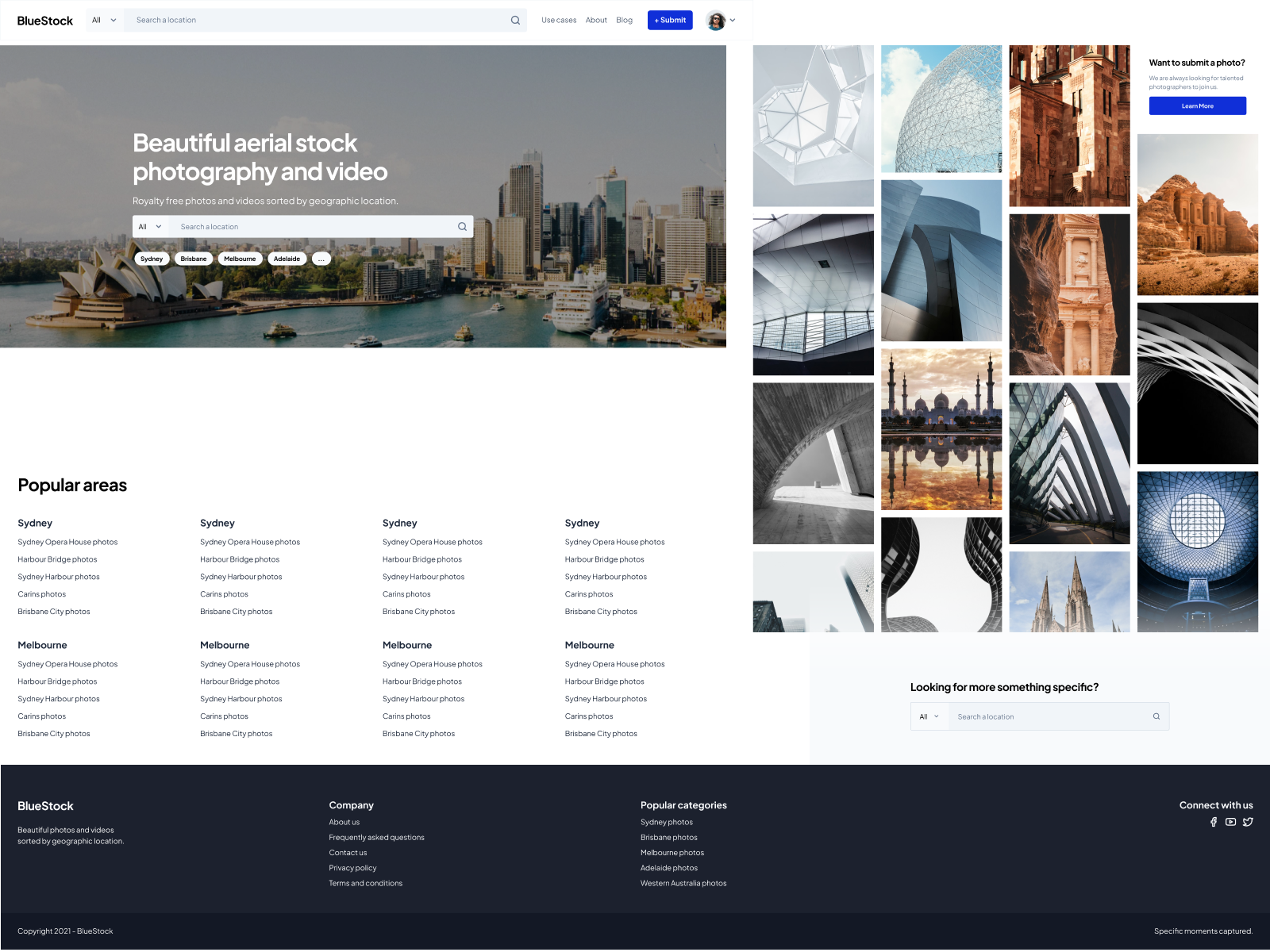Open 'Western Australia photos' in Popular categories
The width and height of the screenshot is (1270, 952).
click(x=683, y=884)
